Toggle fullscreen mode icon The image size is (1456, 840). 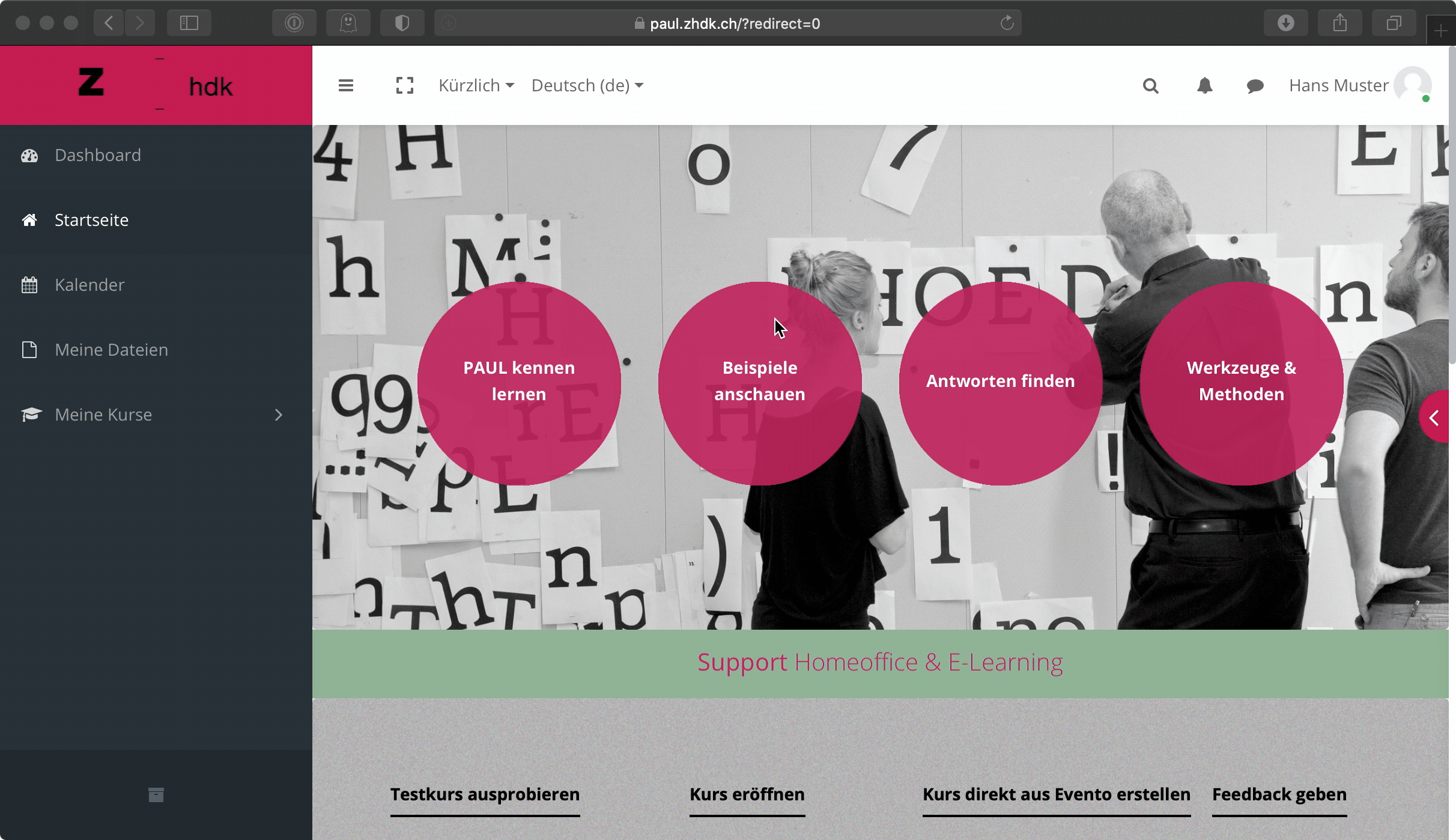pyautogui.click(x=404, y=85)
